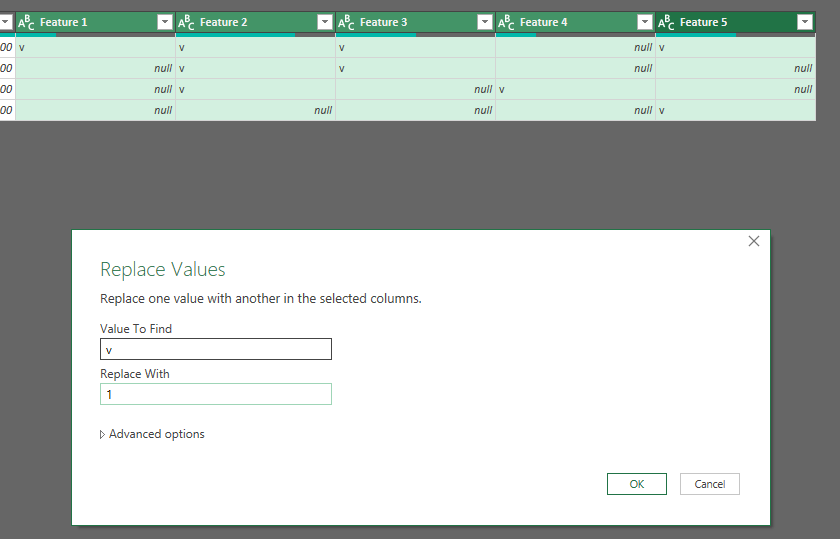Focus the Replace With field
840x539 pixels.
pyautogui.click(x=216, y=394)
